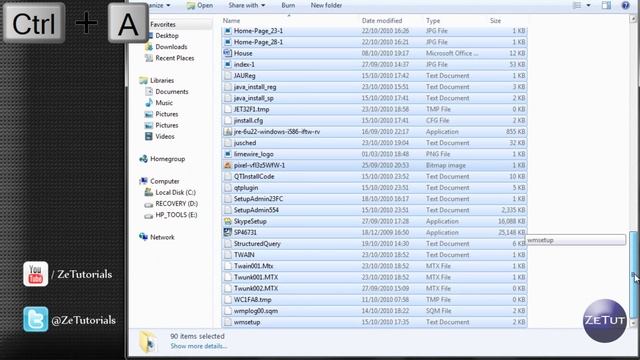This screenshot has width=640, height=360.
Task: Click the limewire_logo PNG file icon
Action: [x=228, y=154]
